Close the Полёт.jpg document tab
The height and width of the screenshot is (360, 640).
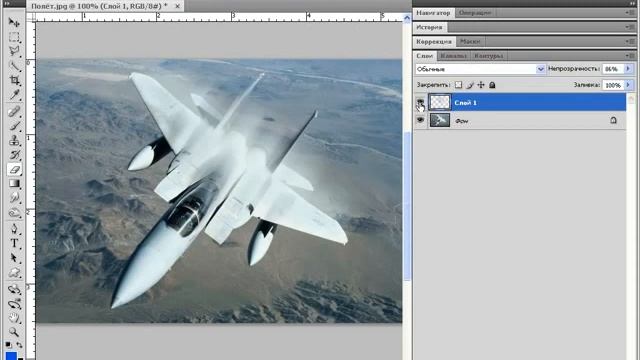(x=177, y=6)
